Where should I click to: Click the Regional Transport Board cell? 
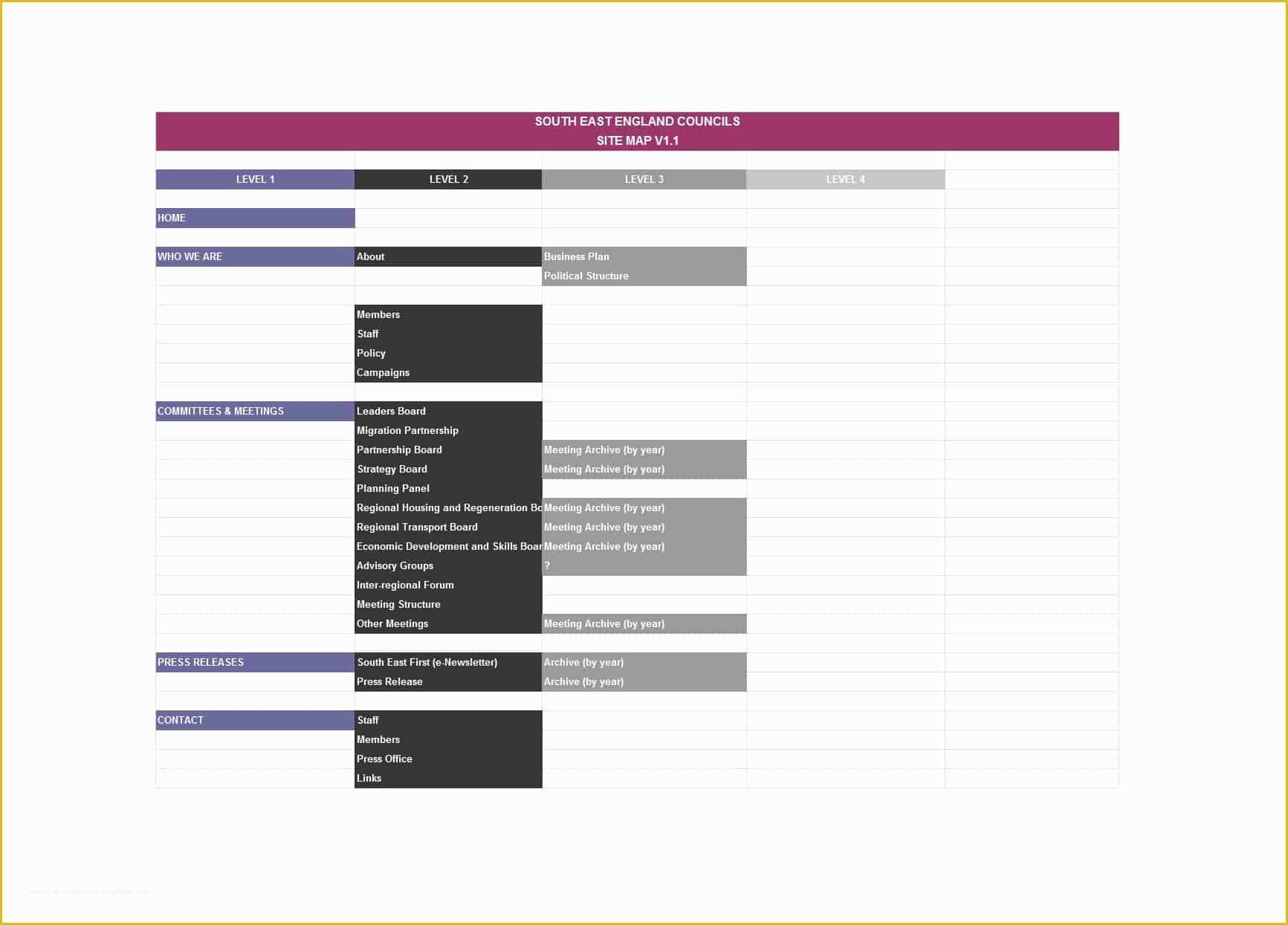tap(448, 527)
